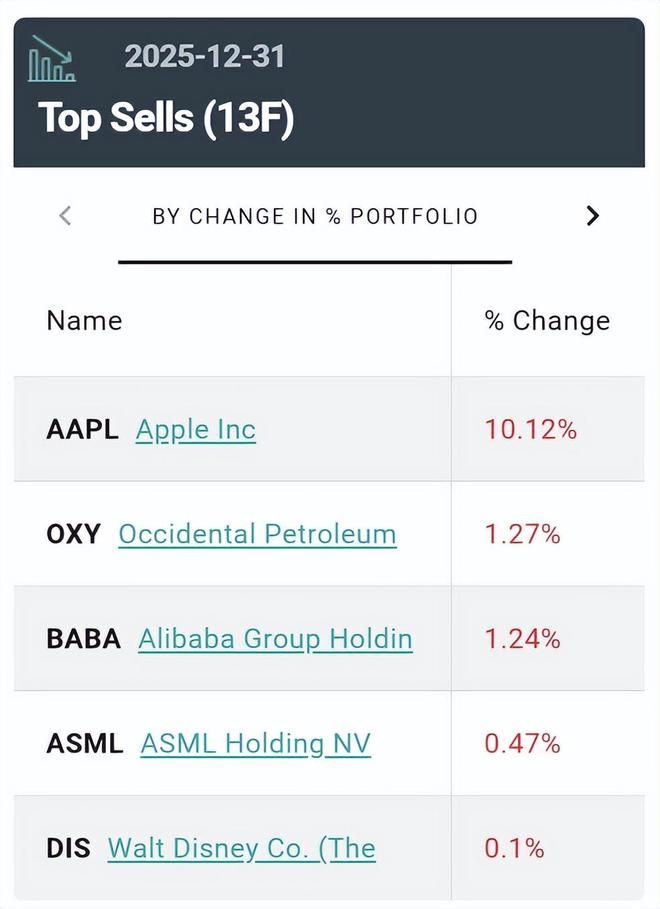Image resolution: width=660 pixels, height=909 pixels.
Task: Click the declining bar chart icon
Action: [x=52, y=59]
